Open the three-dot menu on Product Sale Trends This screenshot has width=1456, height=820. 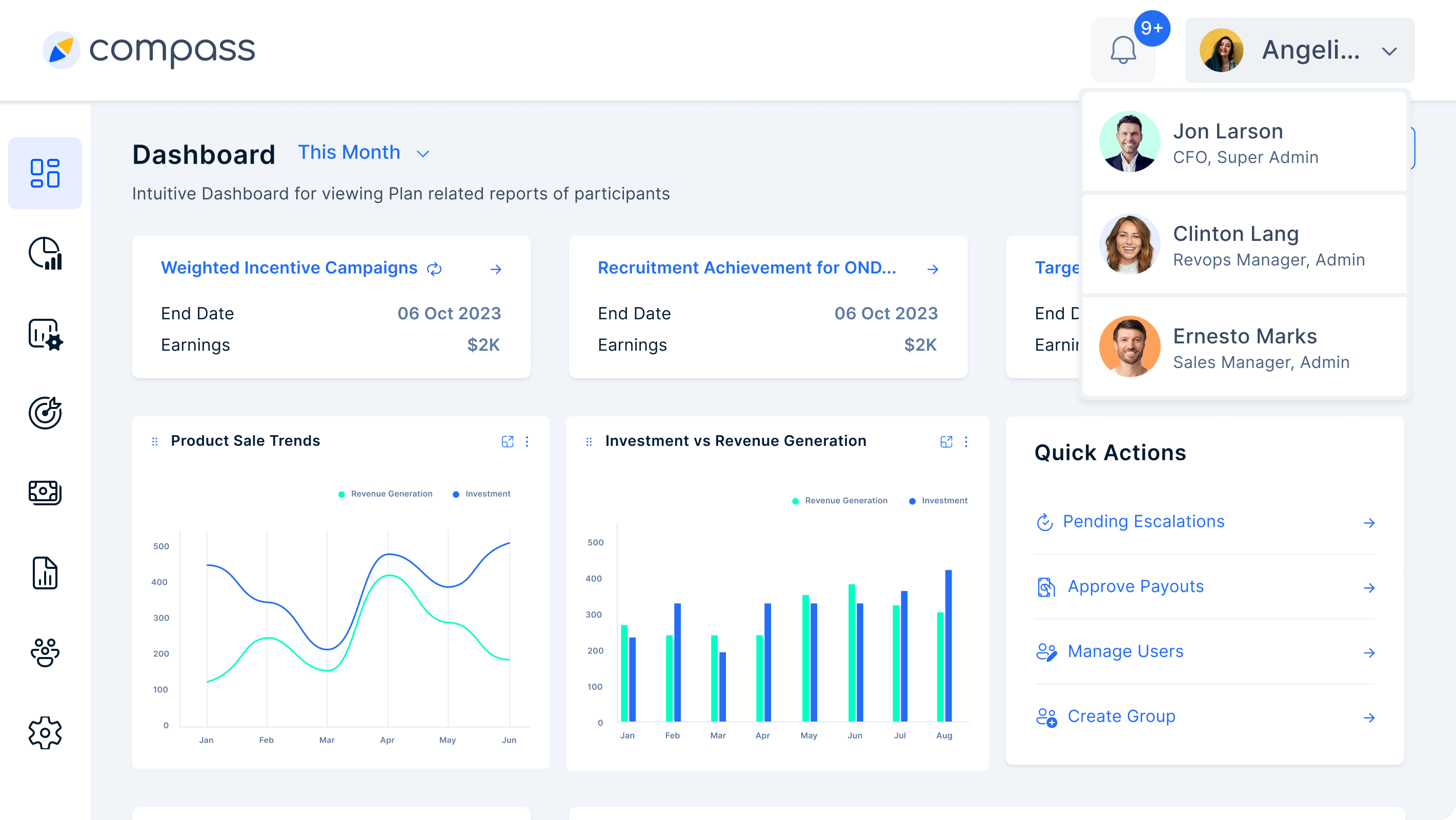528,441
